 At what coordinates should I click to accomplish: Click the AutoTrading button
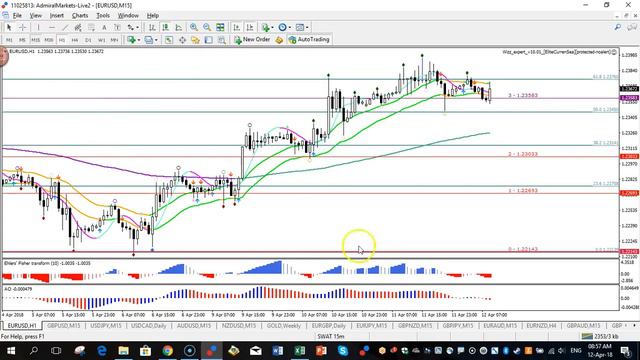coord(309,40)
